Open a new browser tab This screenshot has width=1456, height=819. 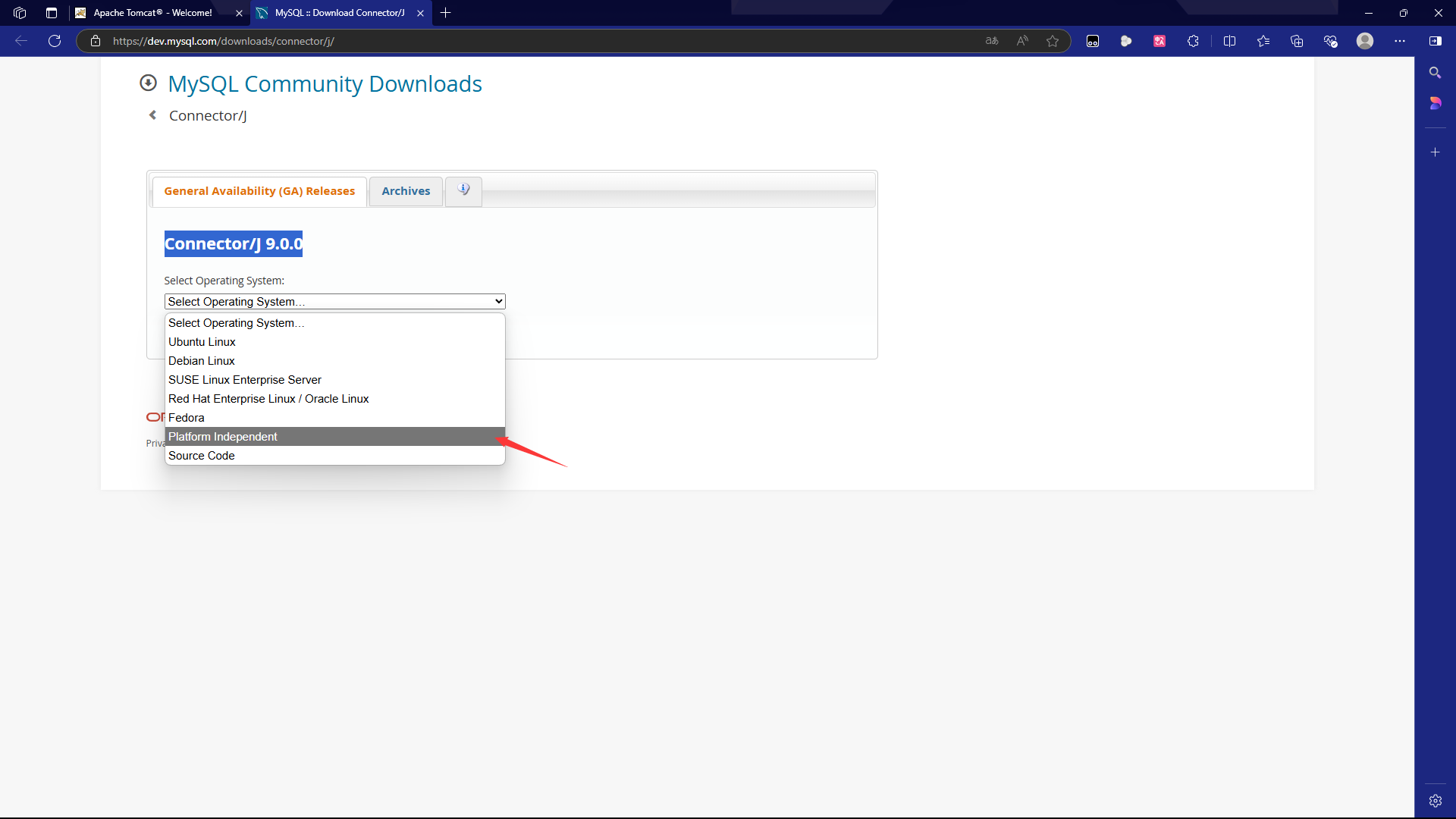(446, 13)
